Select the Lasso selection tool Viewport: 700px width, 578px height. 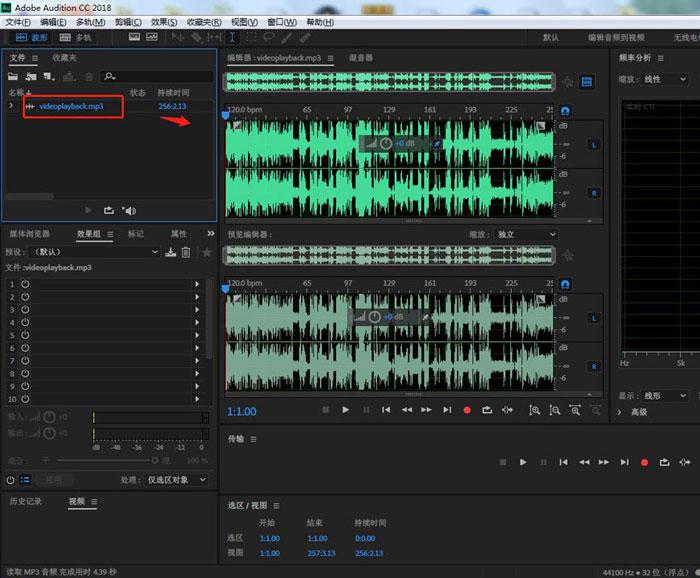point(267,37)
